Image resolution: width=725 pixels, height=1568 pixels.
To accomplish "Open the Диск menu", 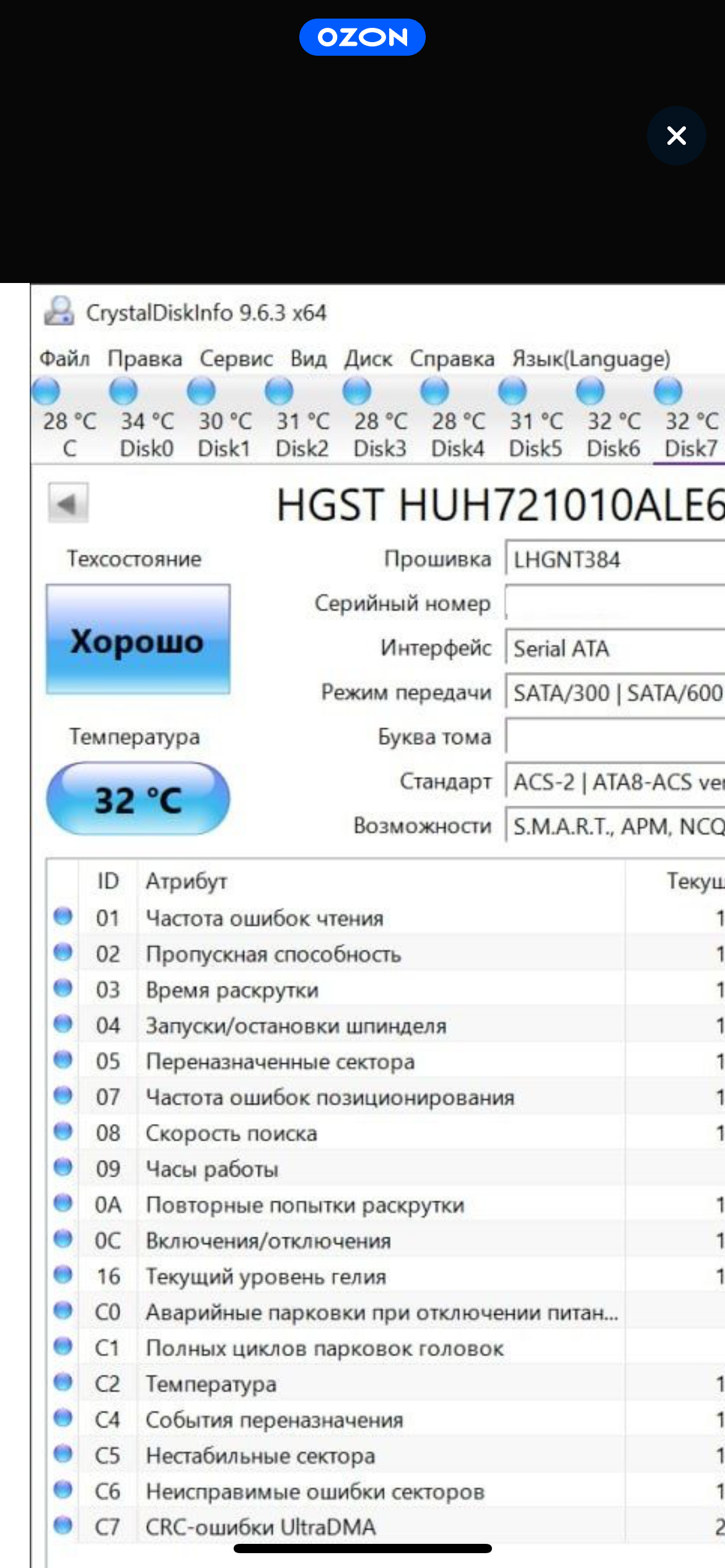I will [368, 359].
